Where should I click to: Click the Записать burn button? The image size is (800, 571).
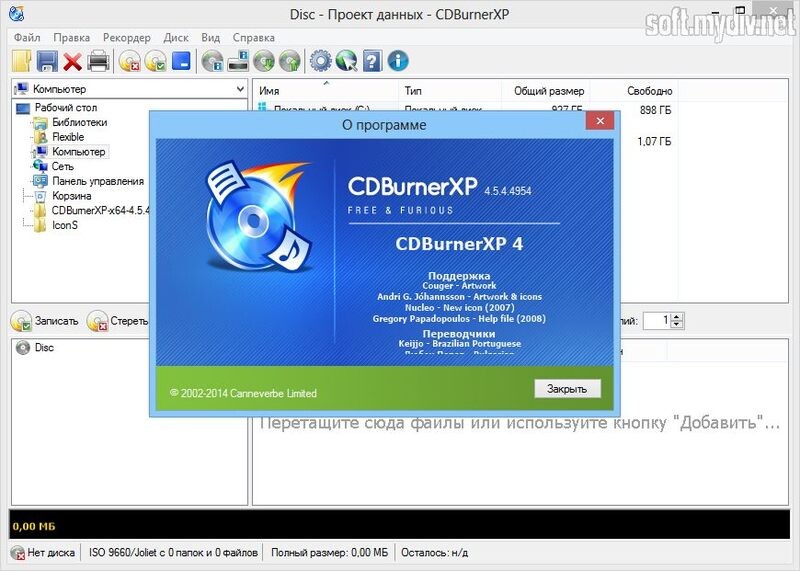[x=45, y=321]
